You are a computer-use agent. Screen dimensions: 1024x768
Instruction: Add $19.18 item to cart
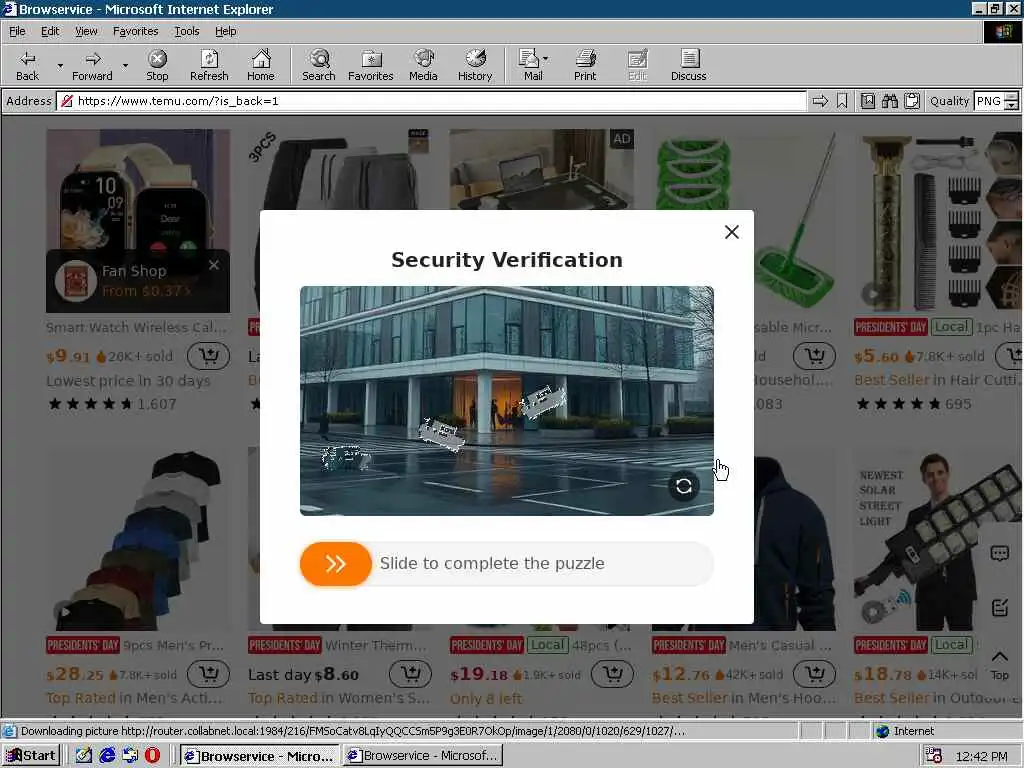(612, 674)
